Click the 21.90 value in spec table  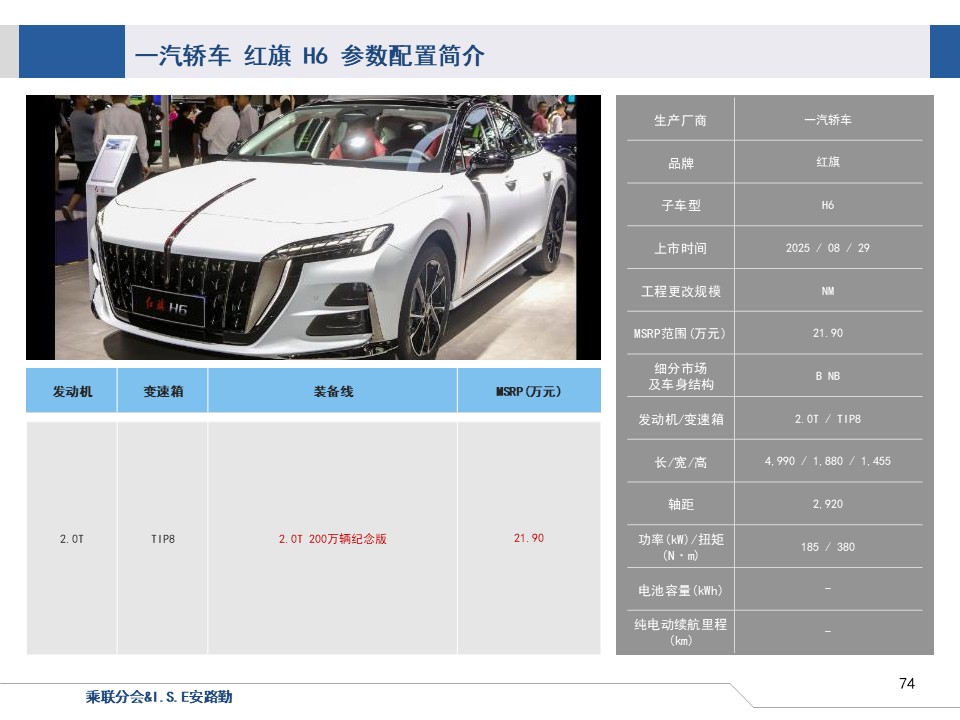click(x=828, y=333)
